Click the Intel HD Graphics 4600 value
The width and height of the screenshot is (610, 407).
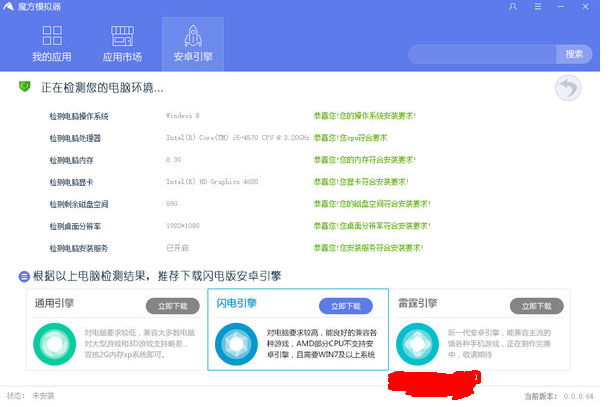tap(212, 182)
